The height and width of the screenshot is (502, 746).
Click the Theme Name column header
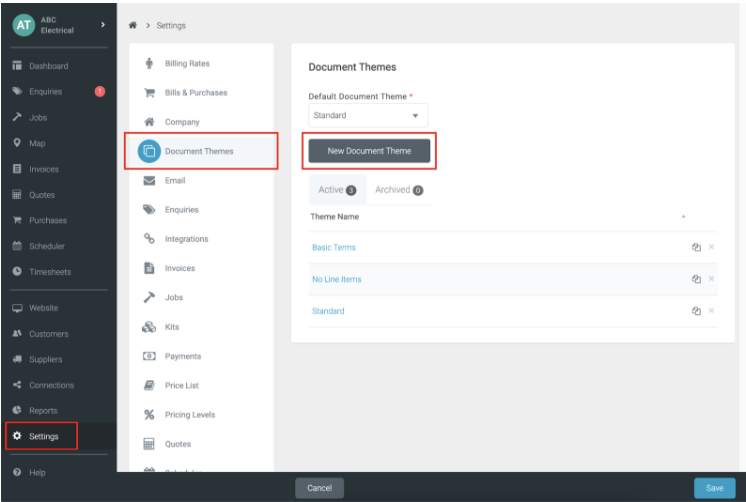(x=335, y=217)
